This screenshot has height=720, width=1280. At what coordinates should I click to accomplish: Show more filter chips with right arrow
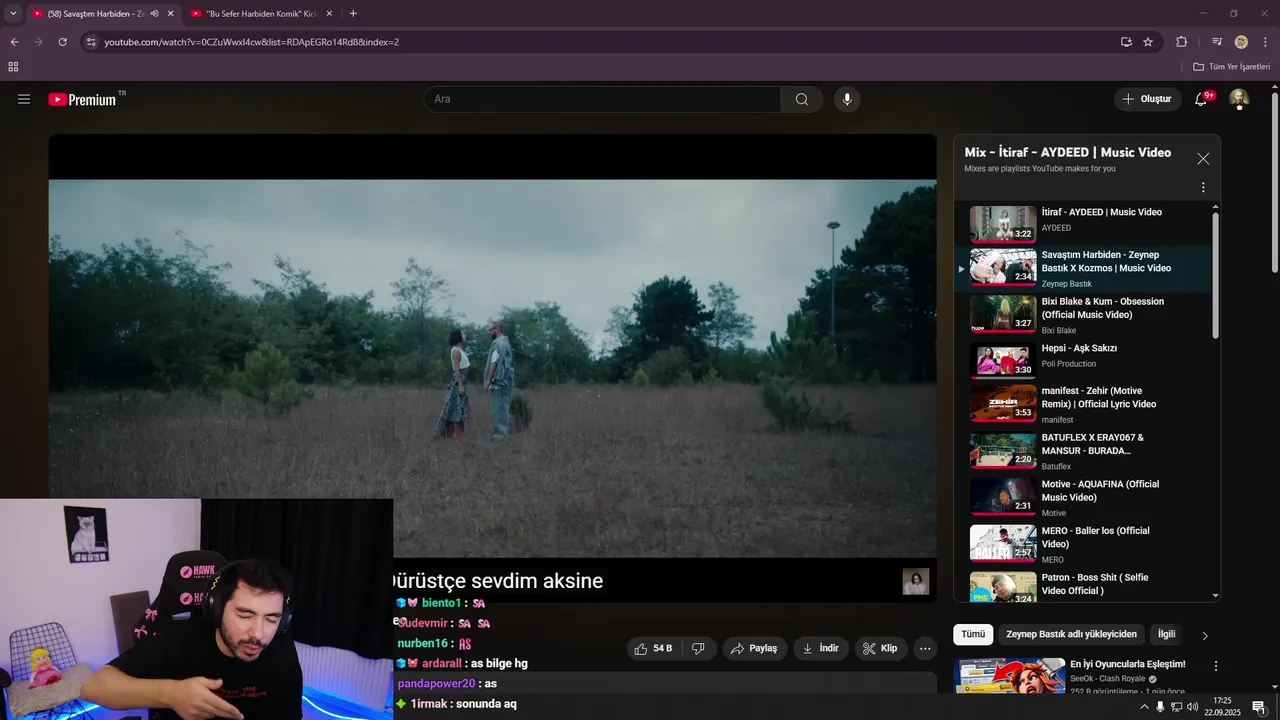1205,635
